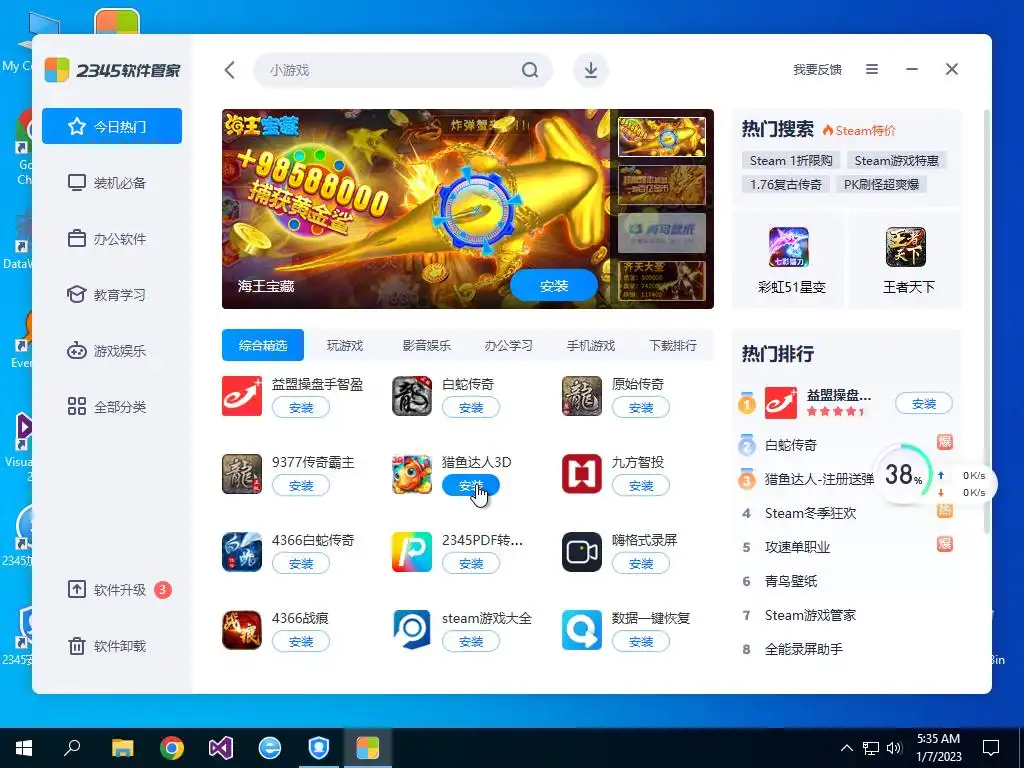The image size is (1024, 768).
Task: Open the 4366白蛇传奇 app icon
Action: pyautogui.click(x=242, y=552)
